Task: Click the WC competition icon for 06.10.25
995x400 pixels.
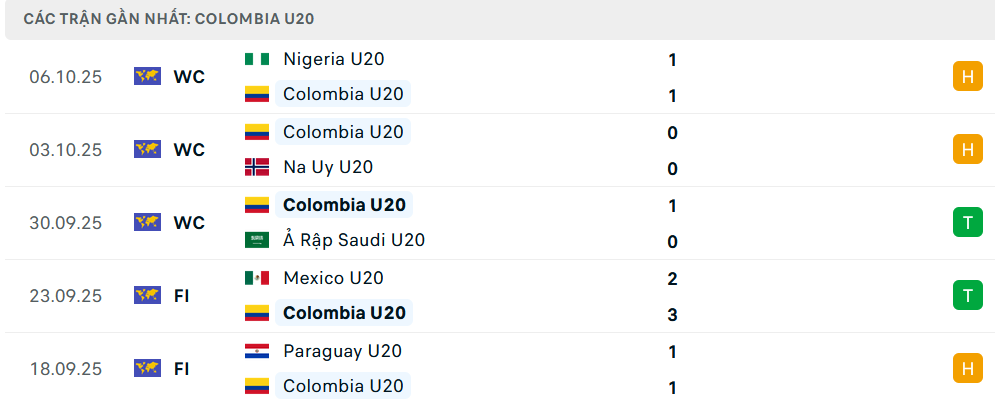Action: click(147, 76)
